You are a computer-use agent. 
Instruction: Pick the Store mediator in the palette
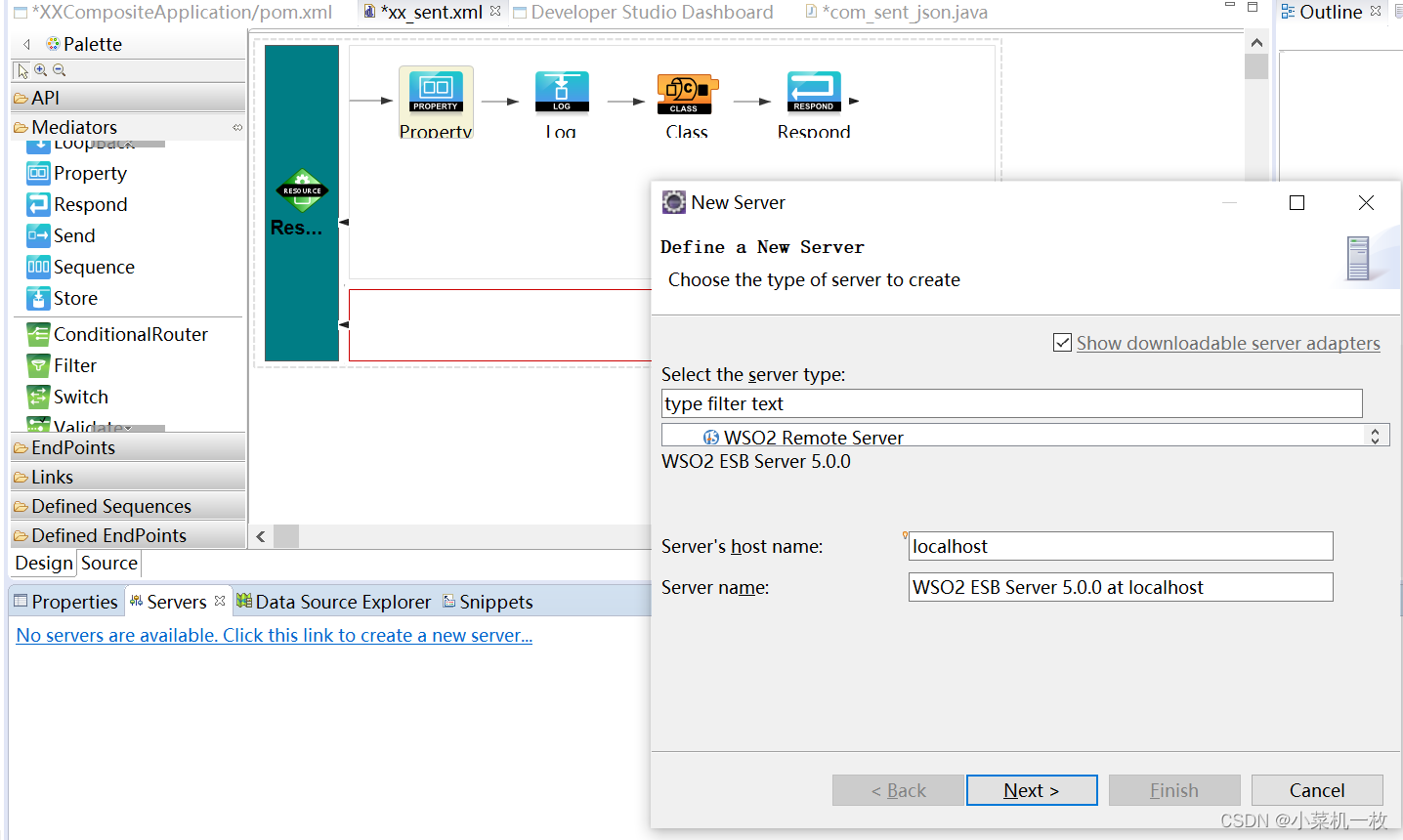point(63,298)
